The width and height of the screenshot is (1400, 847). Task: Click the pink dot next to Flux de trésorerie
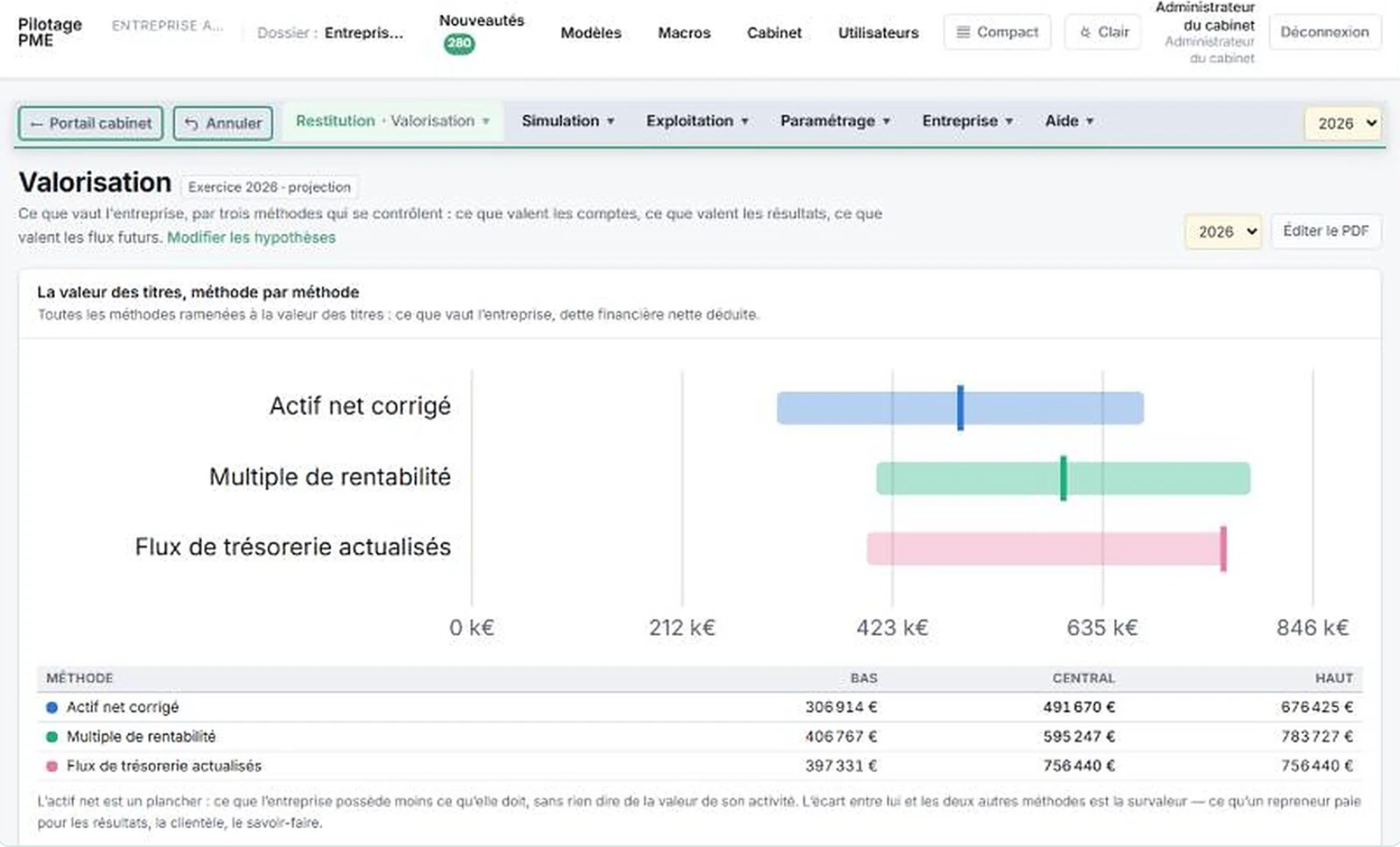tap(52, 766)
